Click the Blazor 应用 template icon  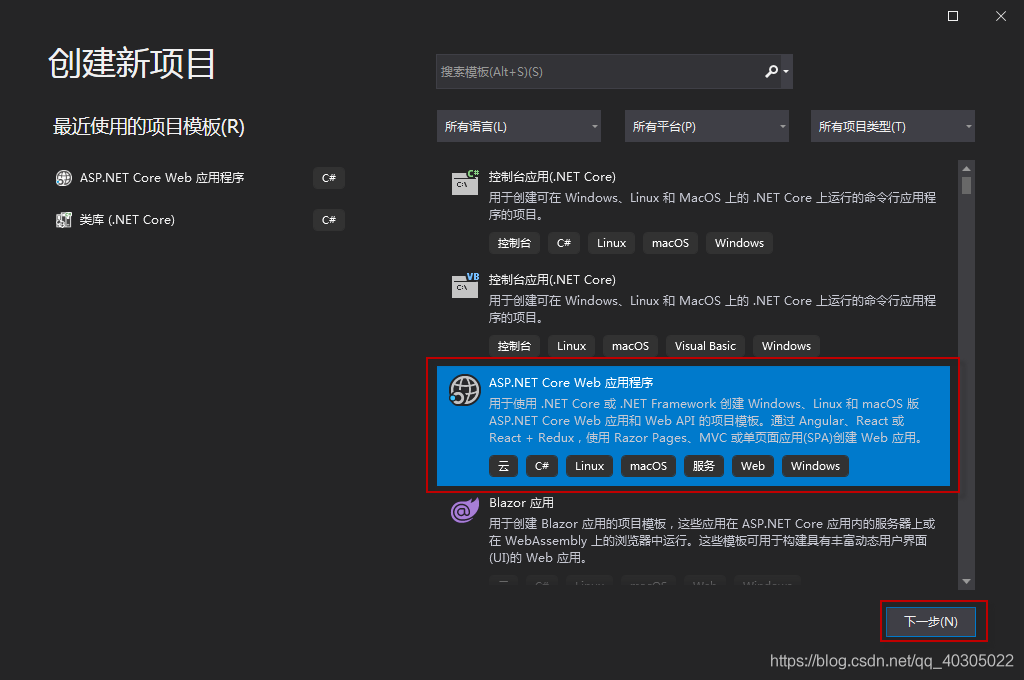tap(464, 510)
